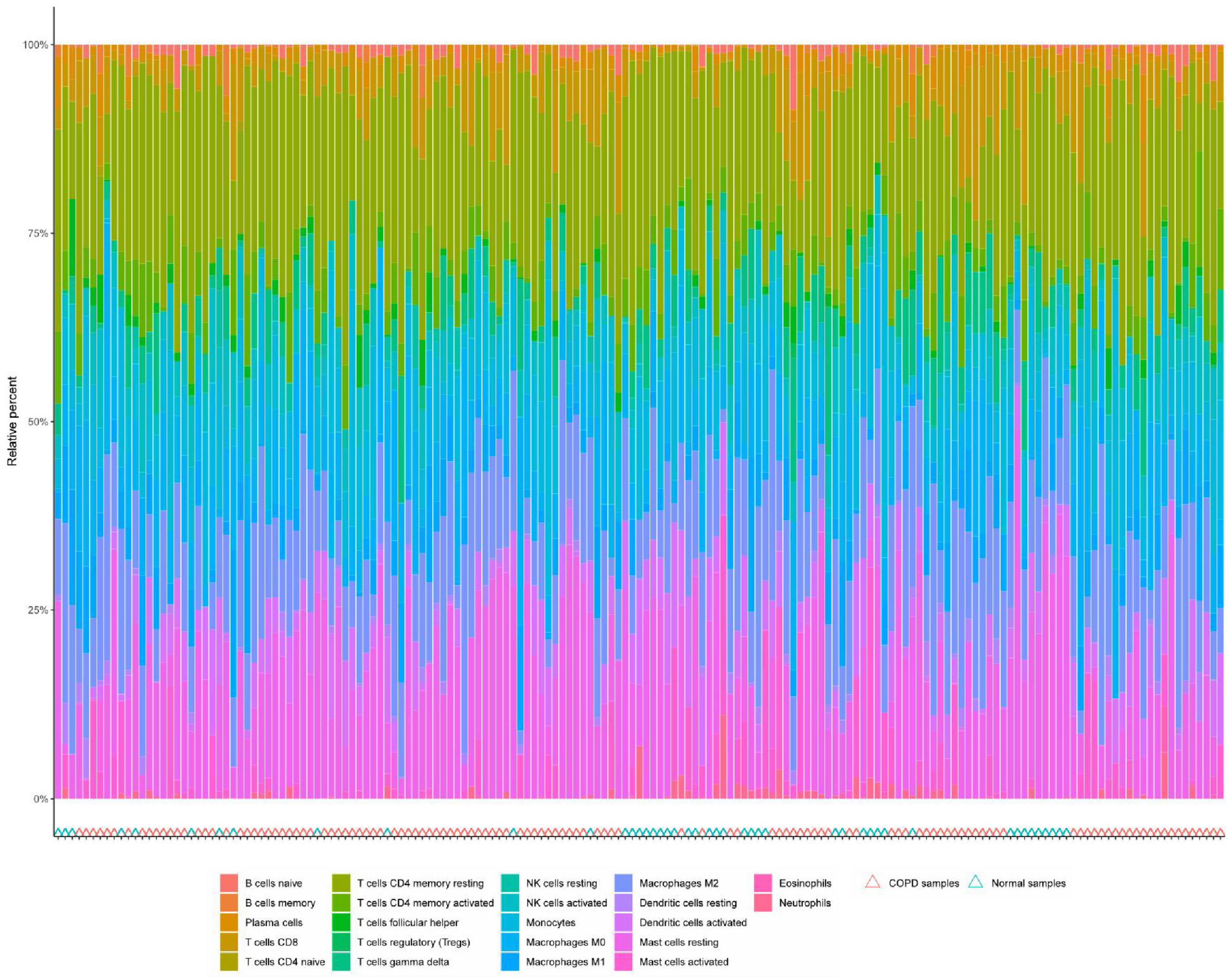Viewport: 1228px width, 980px height.
Task: Click Dendritic cells activated swatch
Action: 623,922
